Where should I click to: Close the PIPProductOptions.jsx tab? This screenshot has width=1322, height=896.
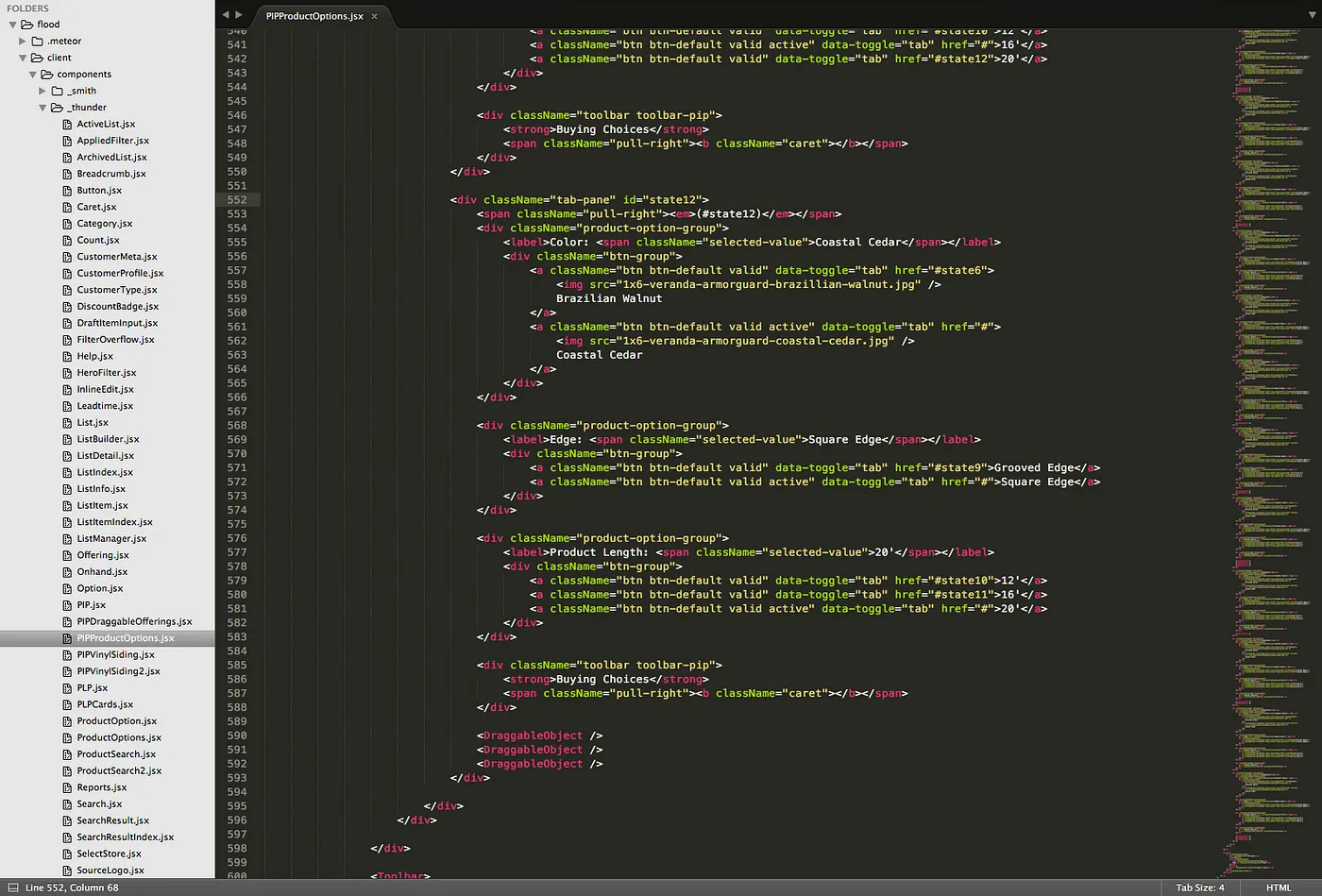coord(374,15)
